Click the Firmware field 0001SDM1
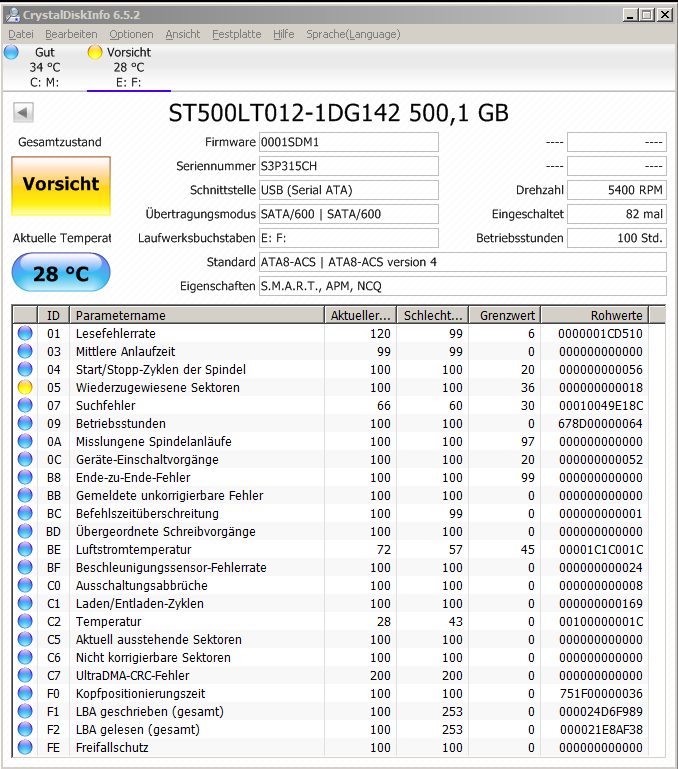Viewport: 678px width, 769px height. [x=348, y=142]
